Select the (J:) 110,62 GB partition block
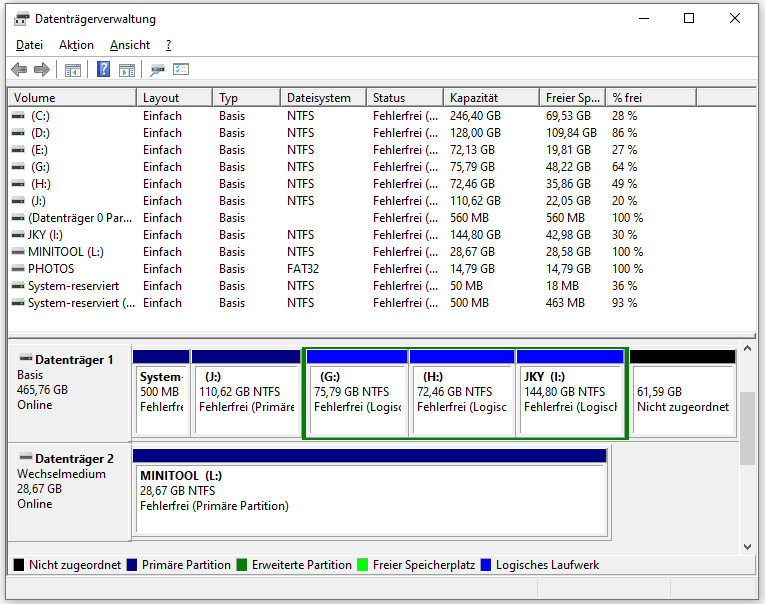The width and height of the screenshot is (765, 604). pos(246,392)
